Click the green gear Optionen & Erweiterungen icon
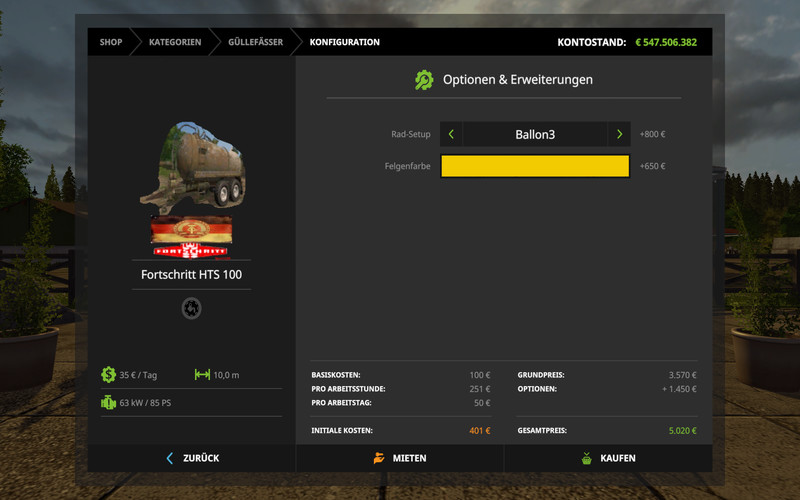Viewport: 800px width, 500px height. [425, 80]
